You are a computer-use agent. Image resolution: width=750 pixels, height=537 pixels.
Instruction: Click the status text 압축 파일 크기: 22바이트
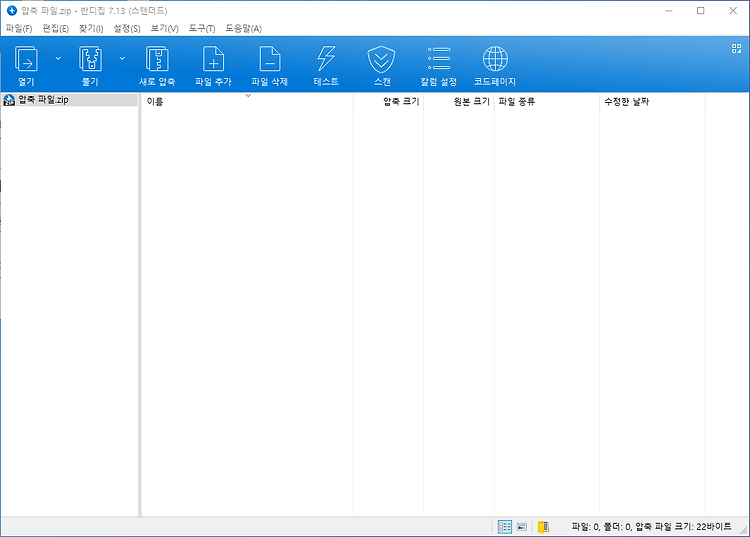point(683,526)
